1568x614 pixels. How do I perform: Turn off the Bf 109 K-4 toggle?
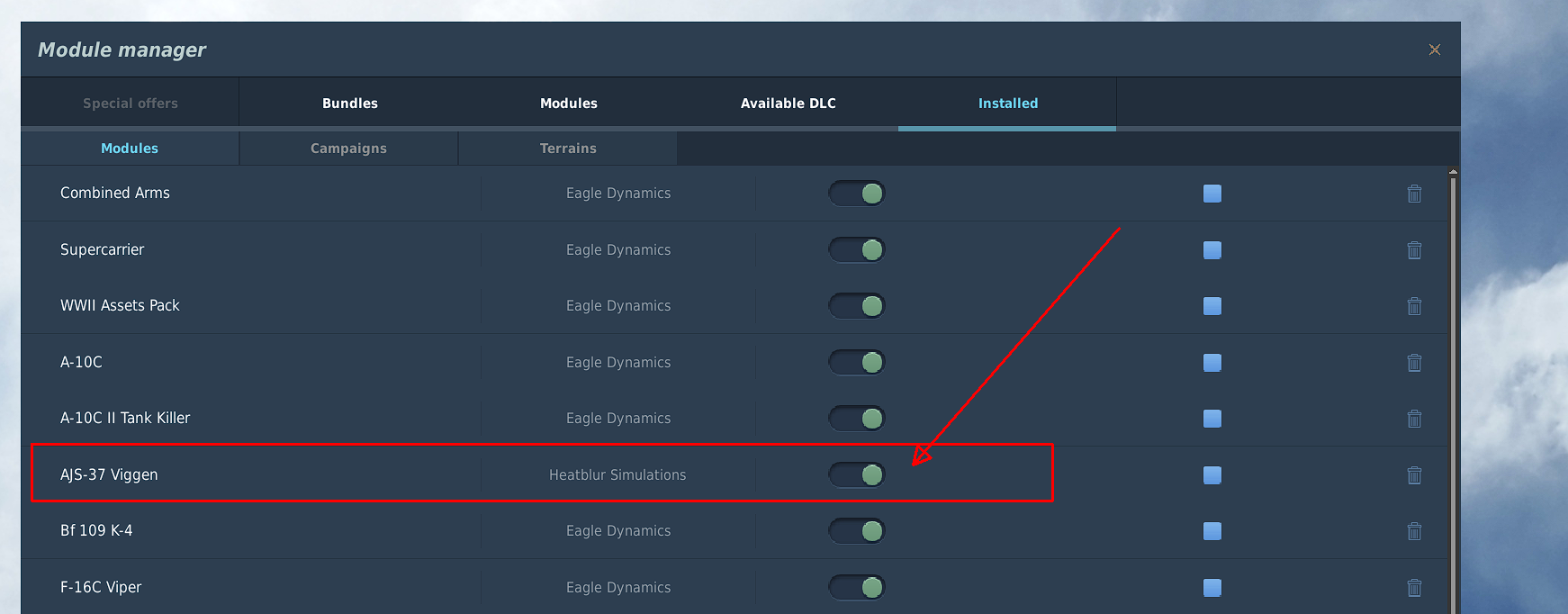[857, 531]
